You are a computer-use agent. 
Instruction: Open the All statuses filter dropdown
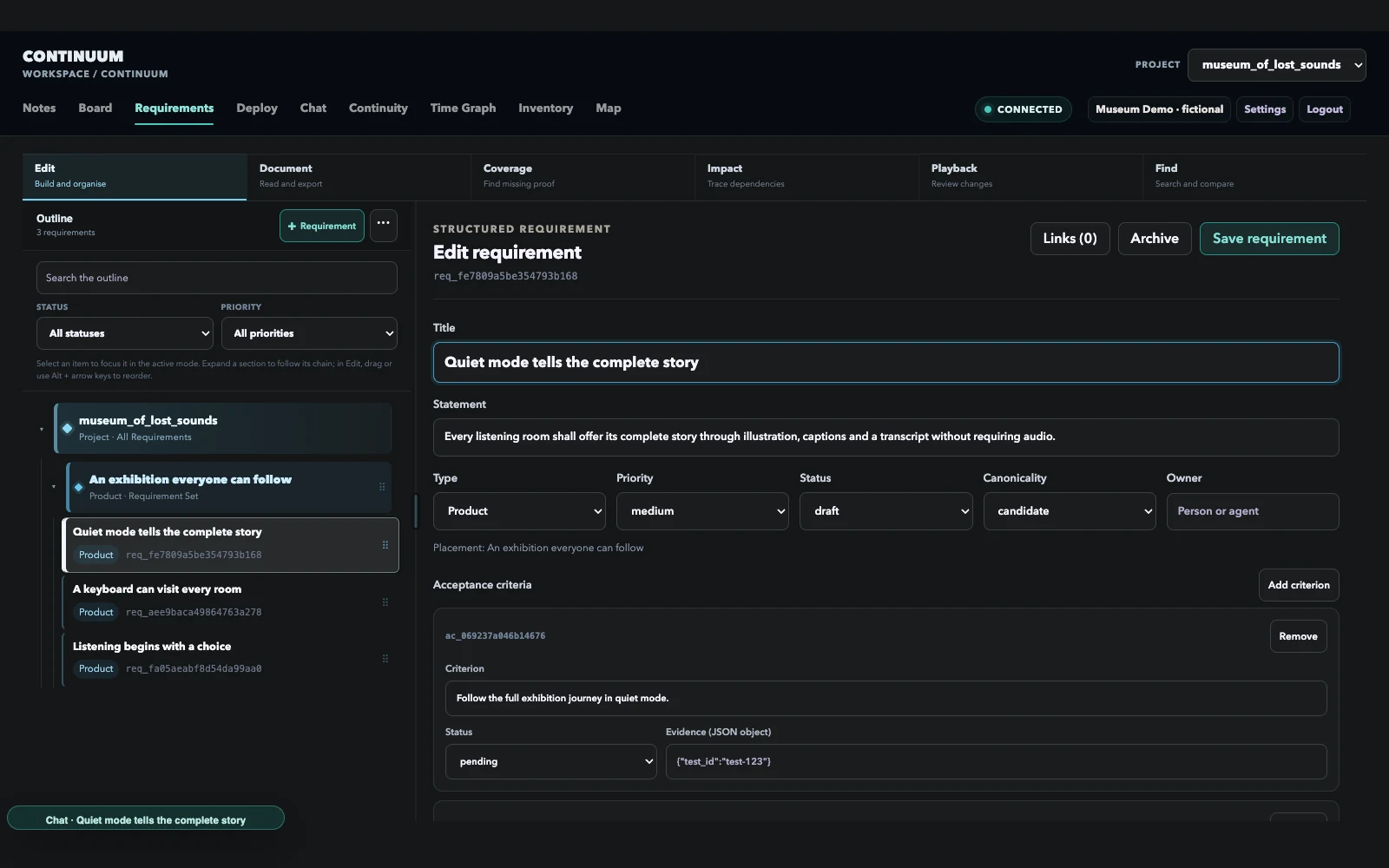click(x=125, y=333)
